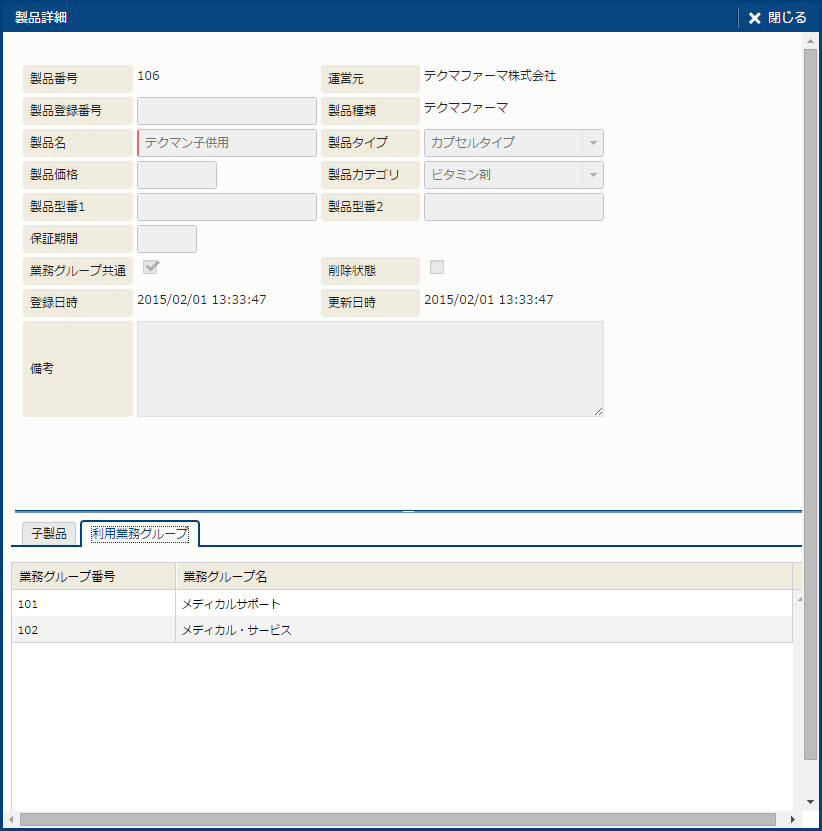Click the 製品登録番号 input field

tap(226, 111)
